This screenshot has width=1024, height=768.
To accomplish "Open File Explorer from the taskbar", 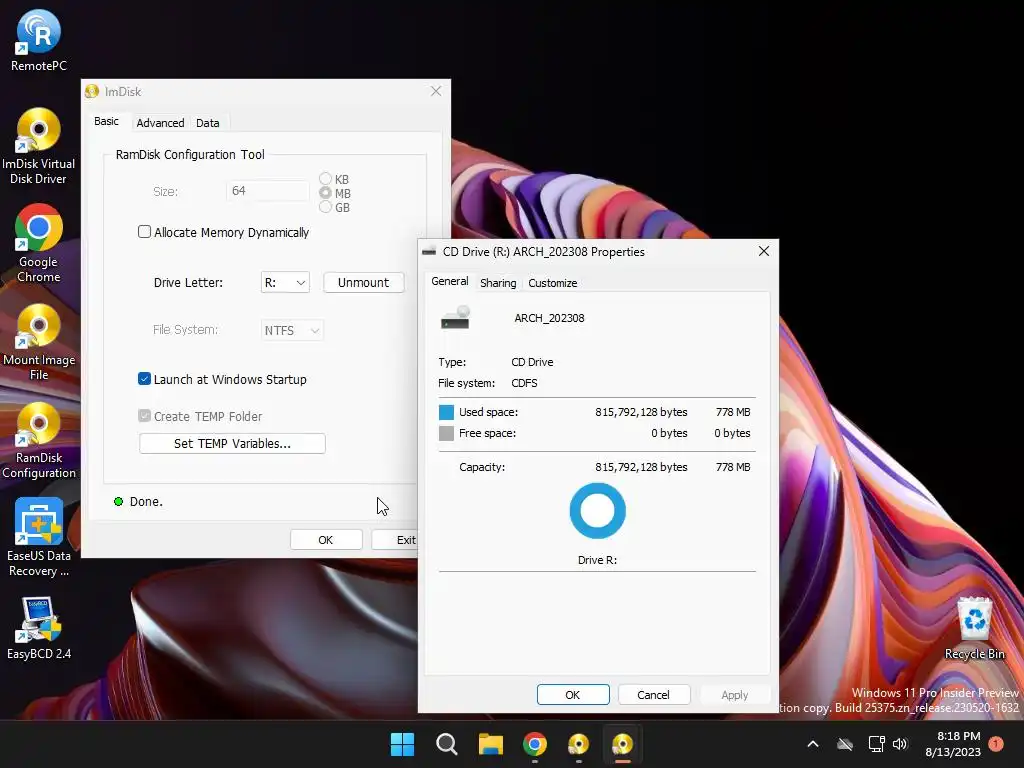I will point(490,744).
